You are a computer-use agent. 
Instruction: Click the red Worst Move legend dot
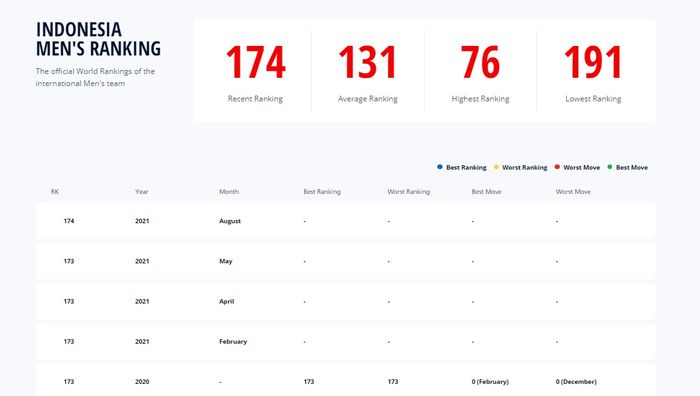557,167
